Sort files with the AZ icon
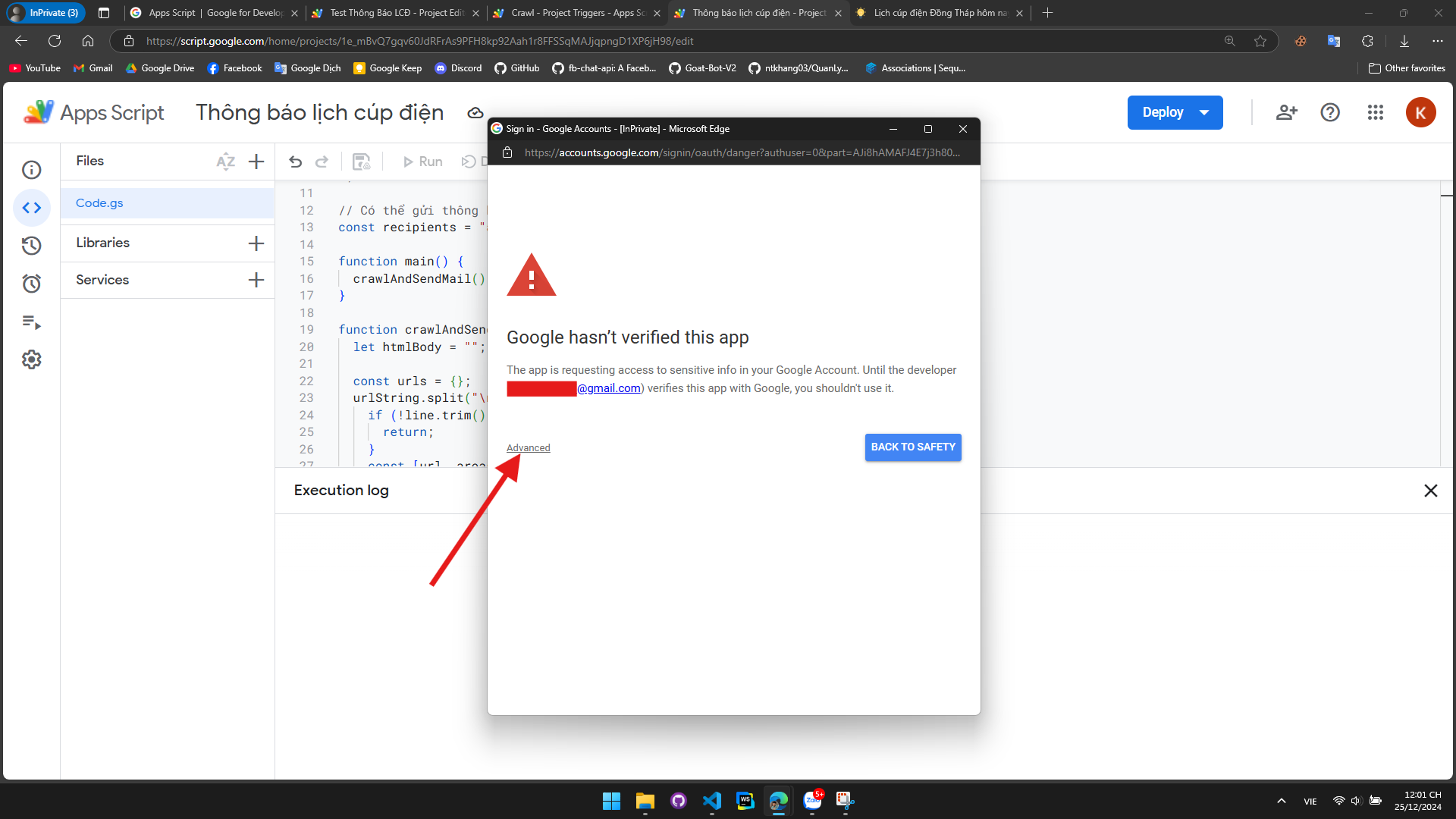This screenshot has height=819, width=1456. click(225, 162)
